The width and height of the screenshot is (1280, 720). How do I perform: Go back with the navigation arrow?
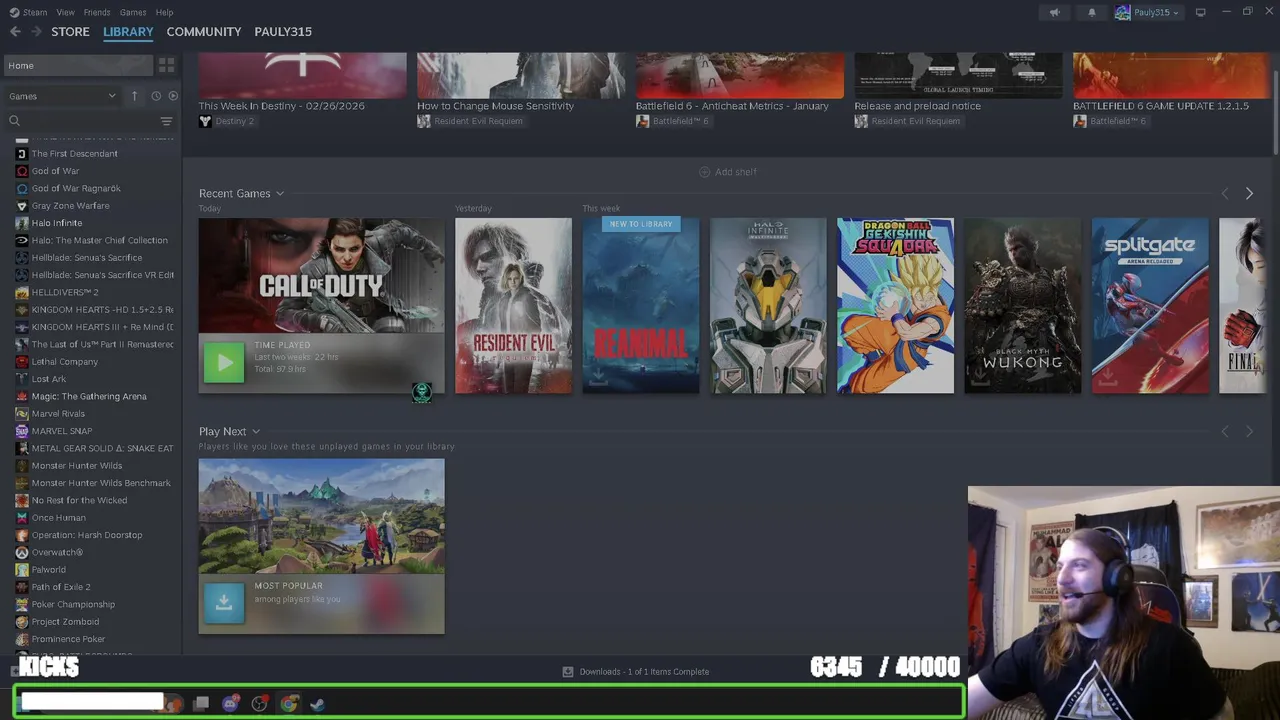[x=15, y=32]
